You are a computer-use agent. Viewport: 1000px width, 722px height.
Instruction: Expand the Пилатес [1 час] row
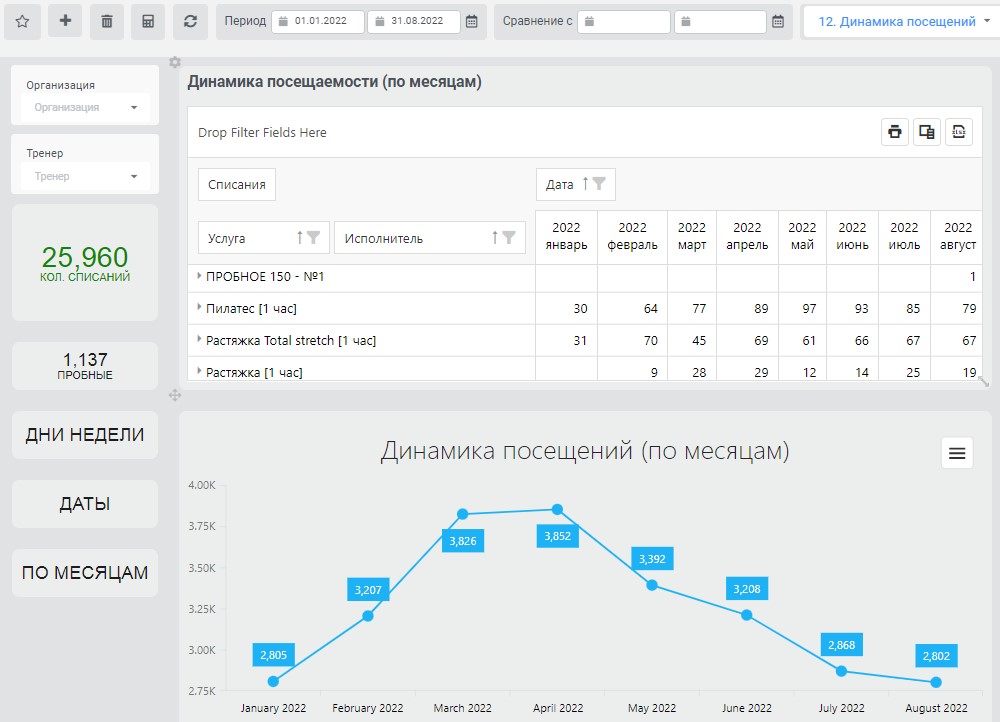(x=199, y=307)
